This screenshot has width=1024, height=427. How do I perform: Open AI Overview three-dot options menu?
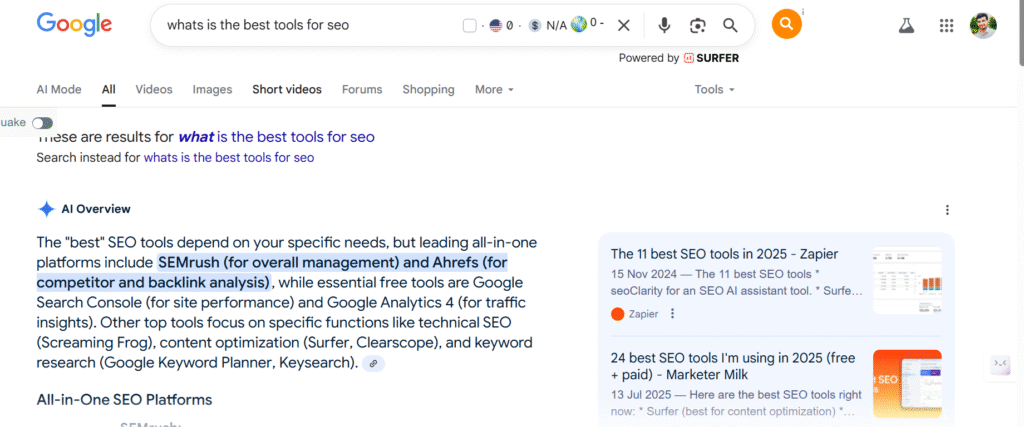(947, 210)
